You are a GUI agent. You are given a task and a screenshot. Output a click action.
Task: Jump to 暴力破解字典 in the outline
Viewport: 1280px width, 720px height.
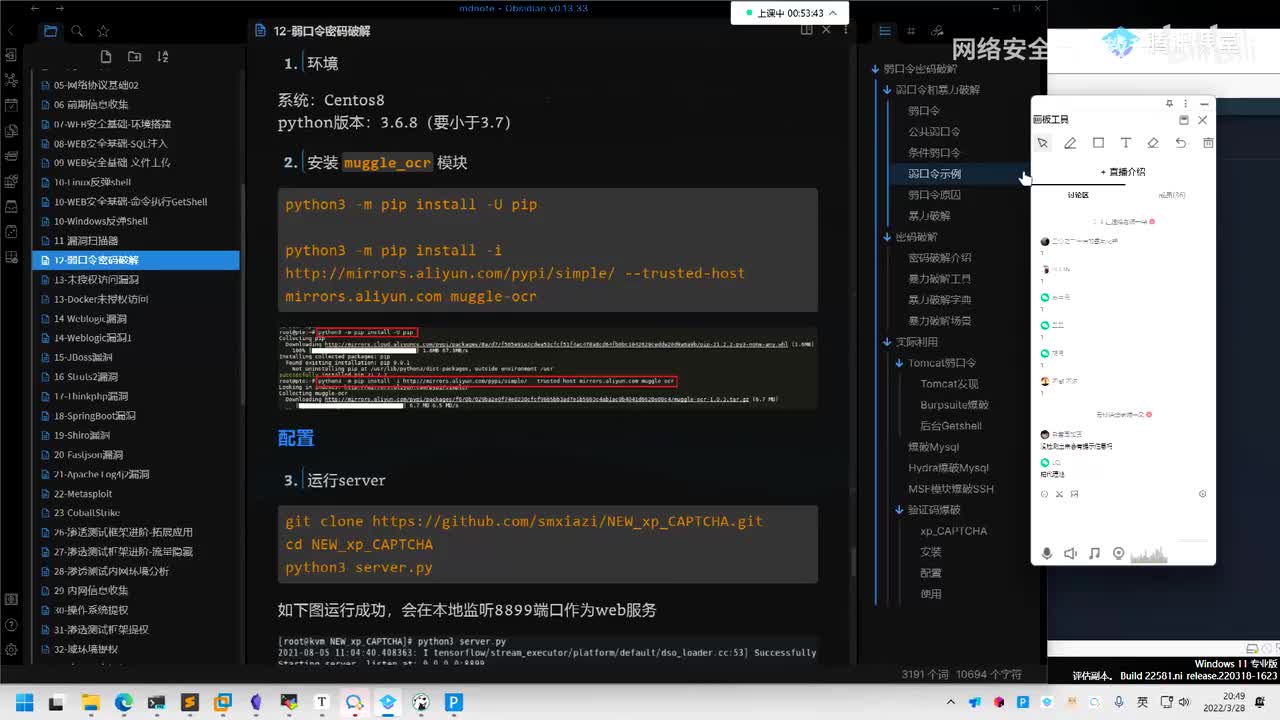pyautogui.click(x=939, y=300)
